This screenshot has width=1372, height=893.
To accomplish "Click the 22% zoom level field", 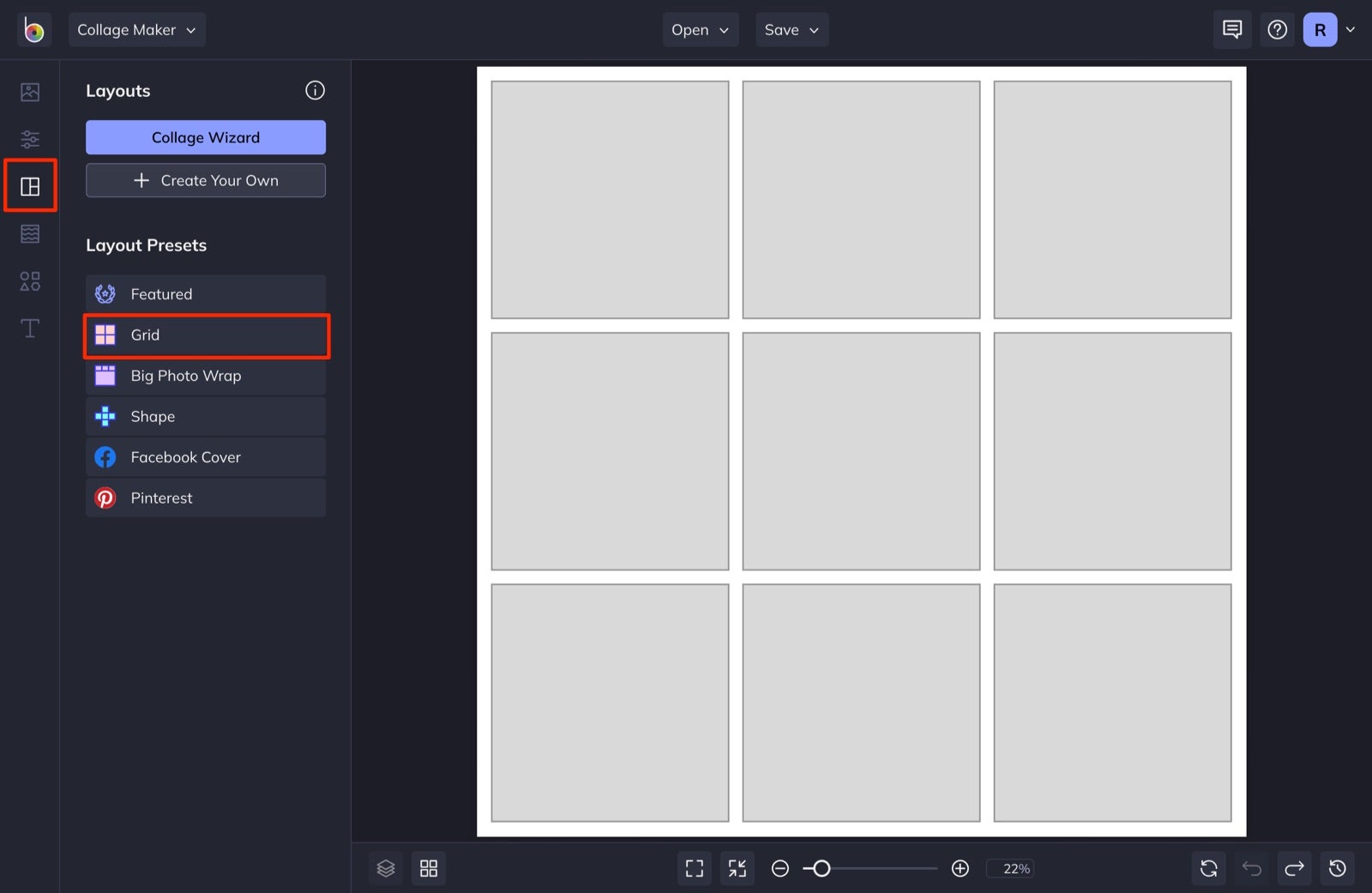I will pos(1011,868).
